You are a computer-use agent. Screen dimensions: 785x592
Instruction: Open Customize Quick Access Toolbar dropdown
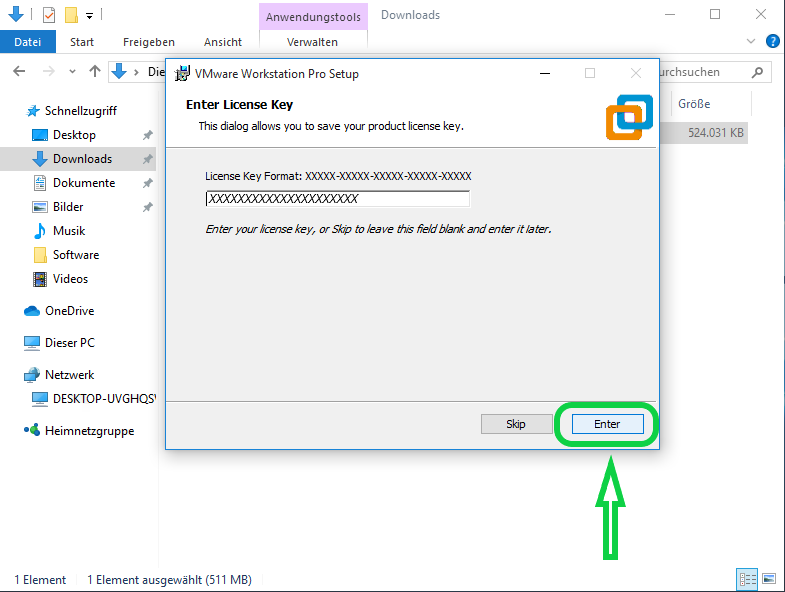[x=89, y=16]
